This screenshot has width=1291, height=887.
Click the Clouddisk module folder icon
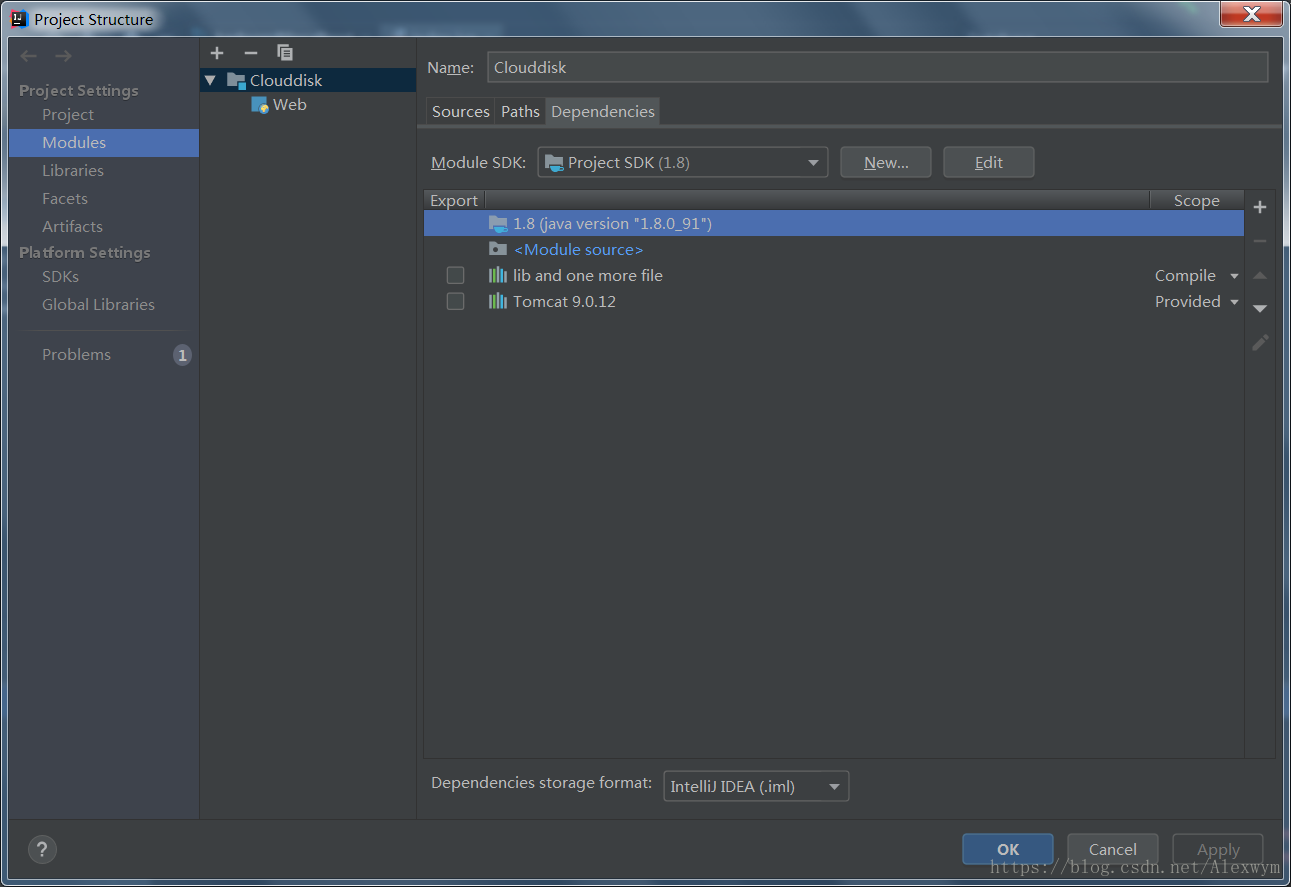click(236, 80)
